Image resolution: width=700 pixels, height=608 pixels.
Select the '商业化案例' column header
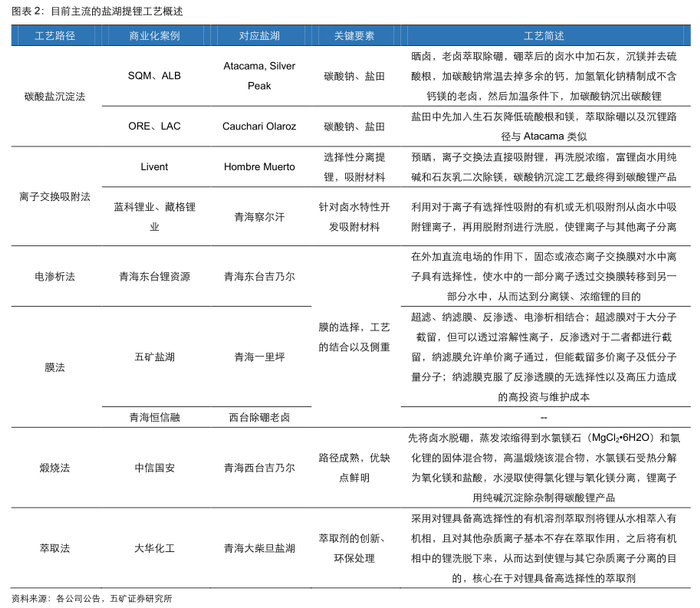click(x=154, y=36)
